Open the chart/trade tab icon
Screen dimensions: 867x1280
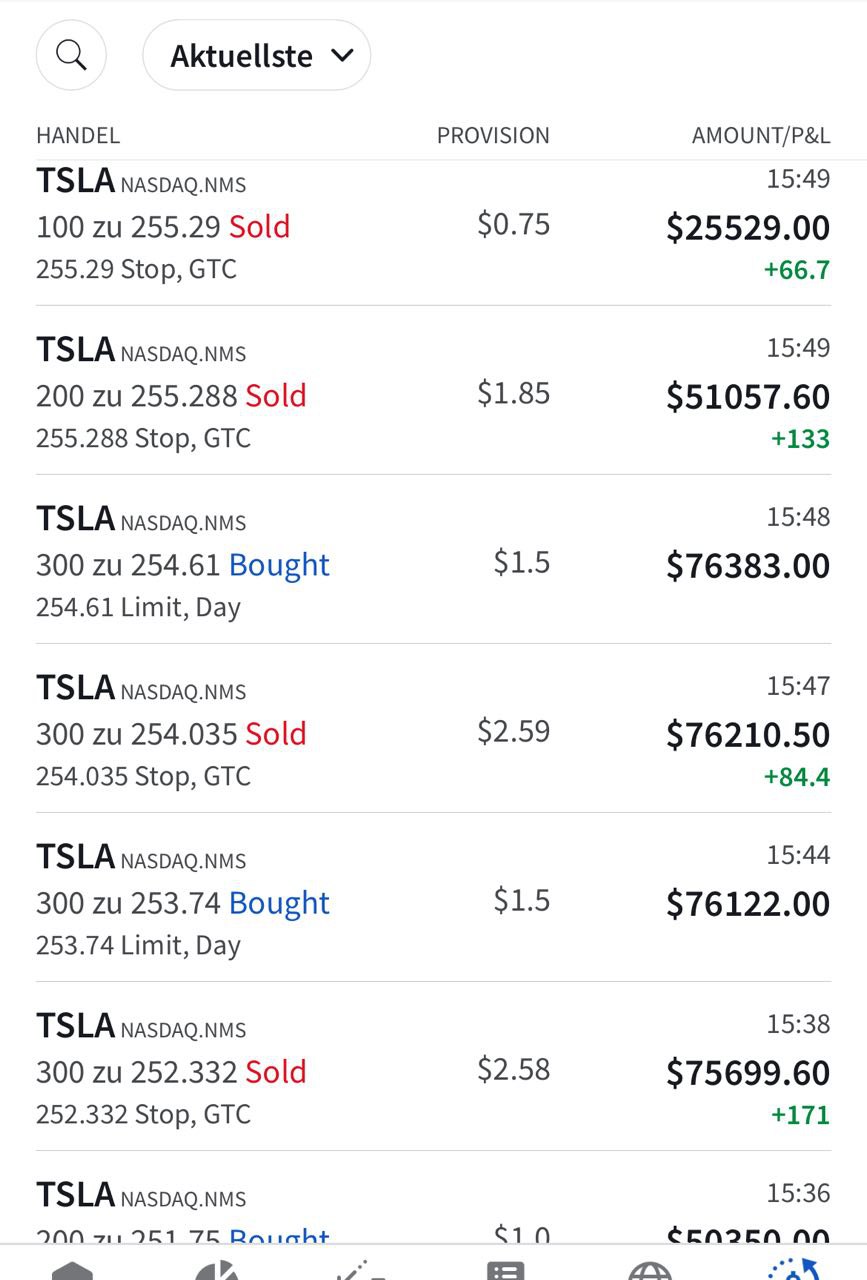360,1270
